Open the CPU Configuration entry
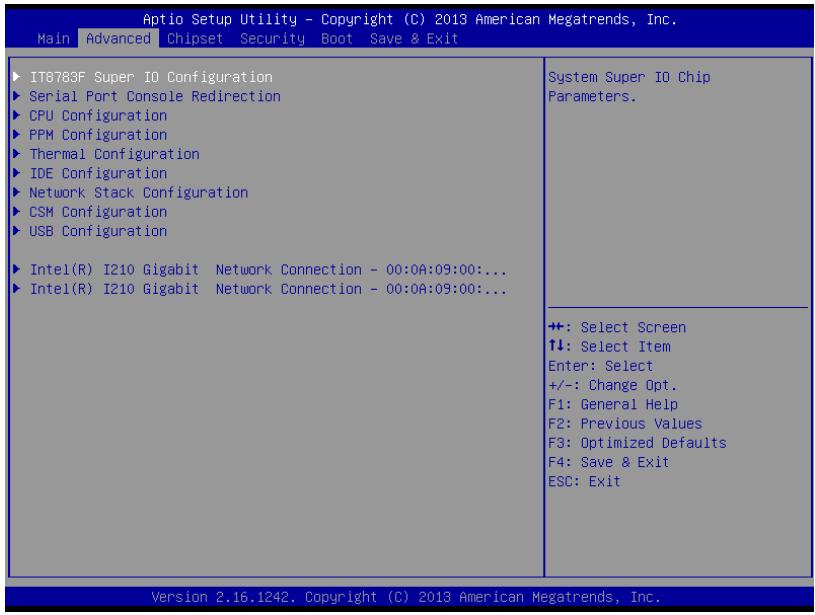Viewport: 815px width, 615px height. (98, 115)
